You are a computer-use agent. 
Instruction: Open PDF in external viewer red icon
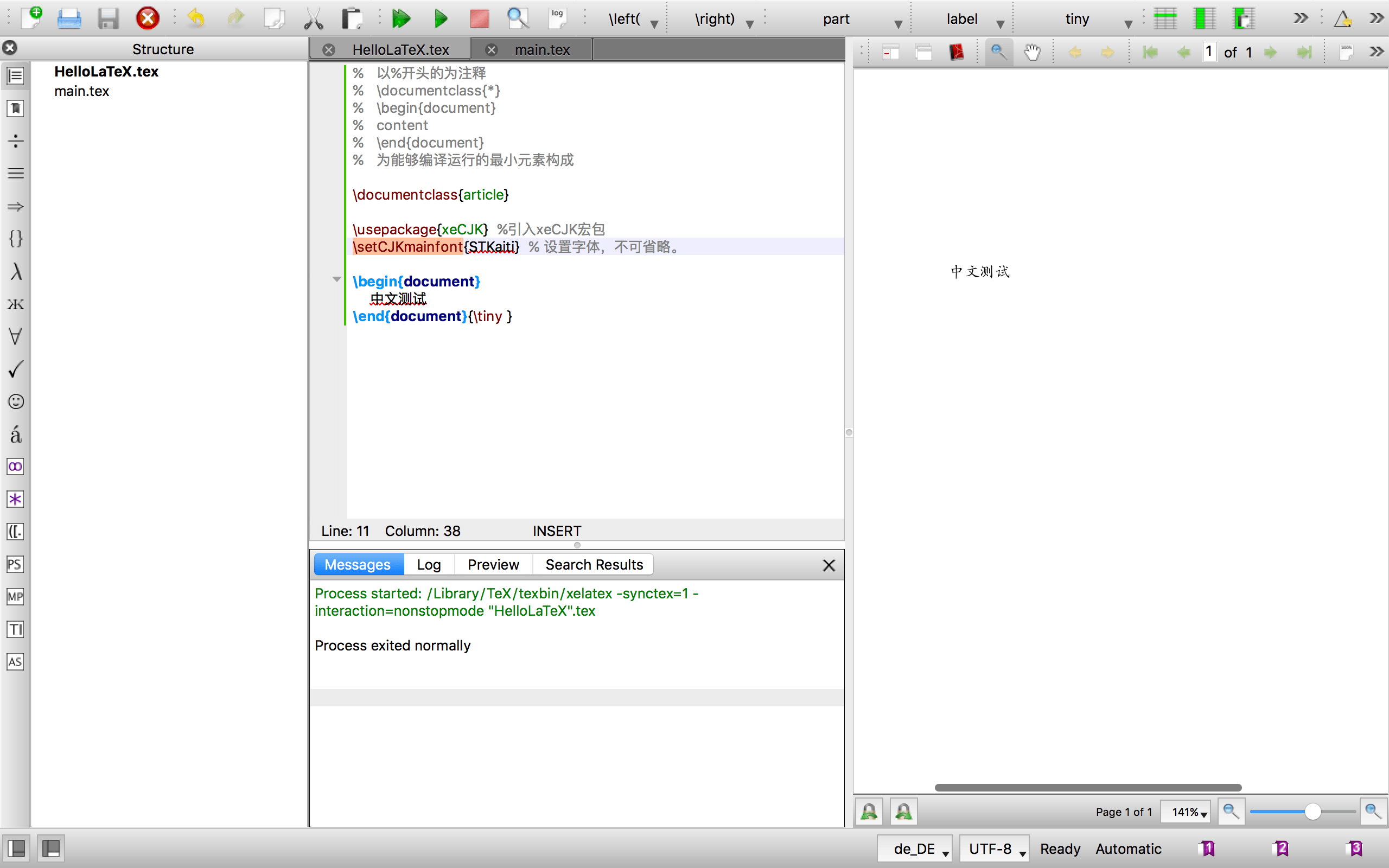(956, 52)
